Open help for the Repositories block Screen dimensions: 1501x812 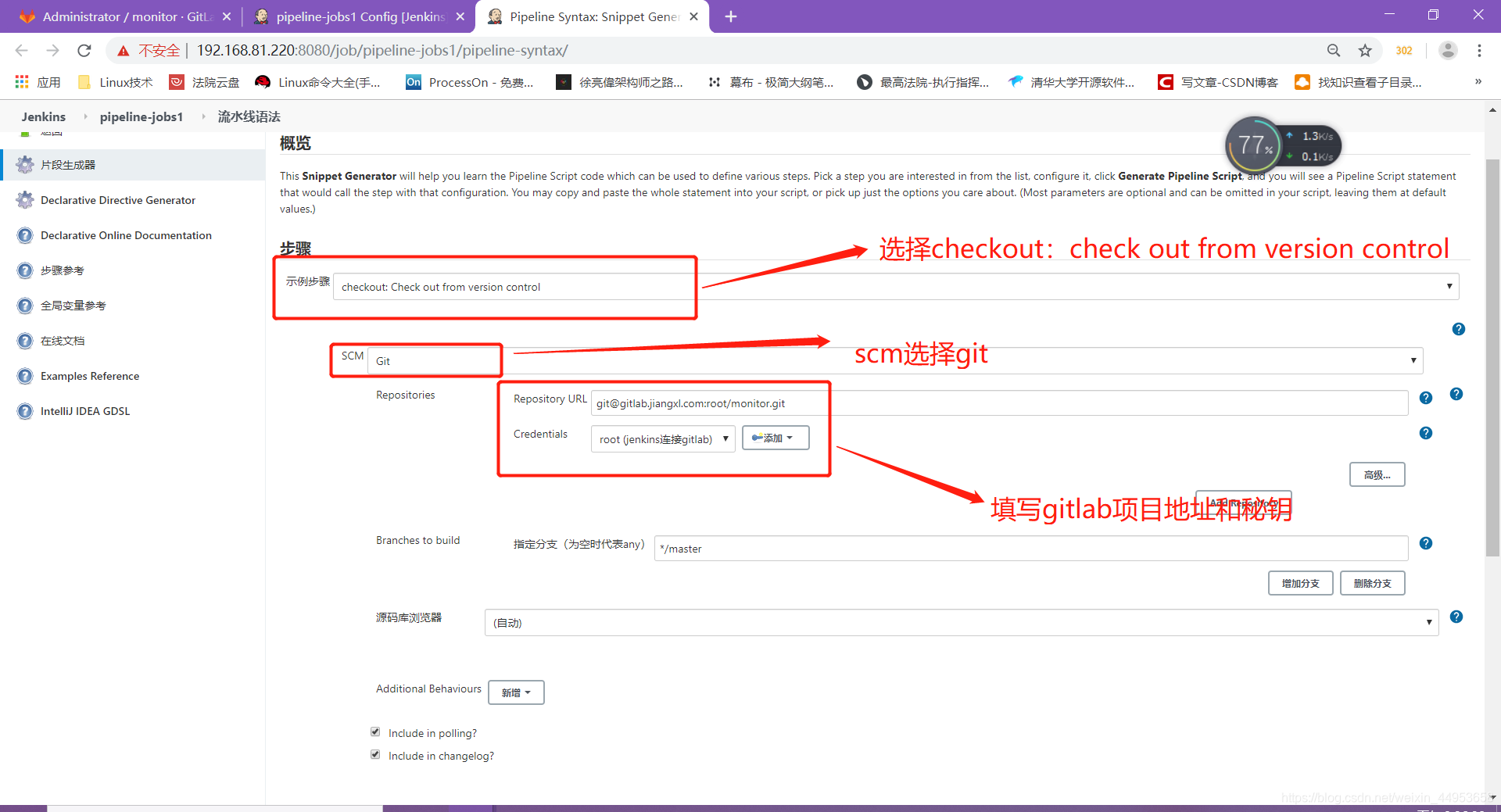pos(1456,394)
